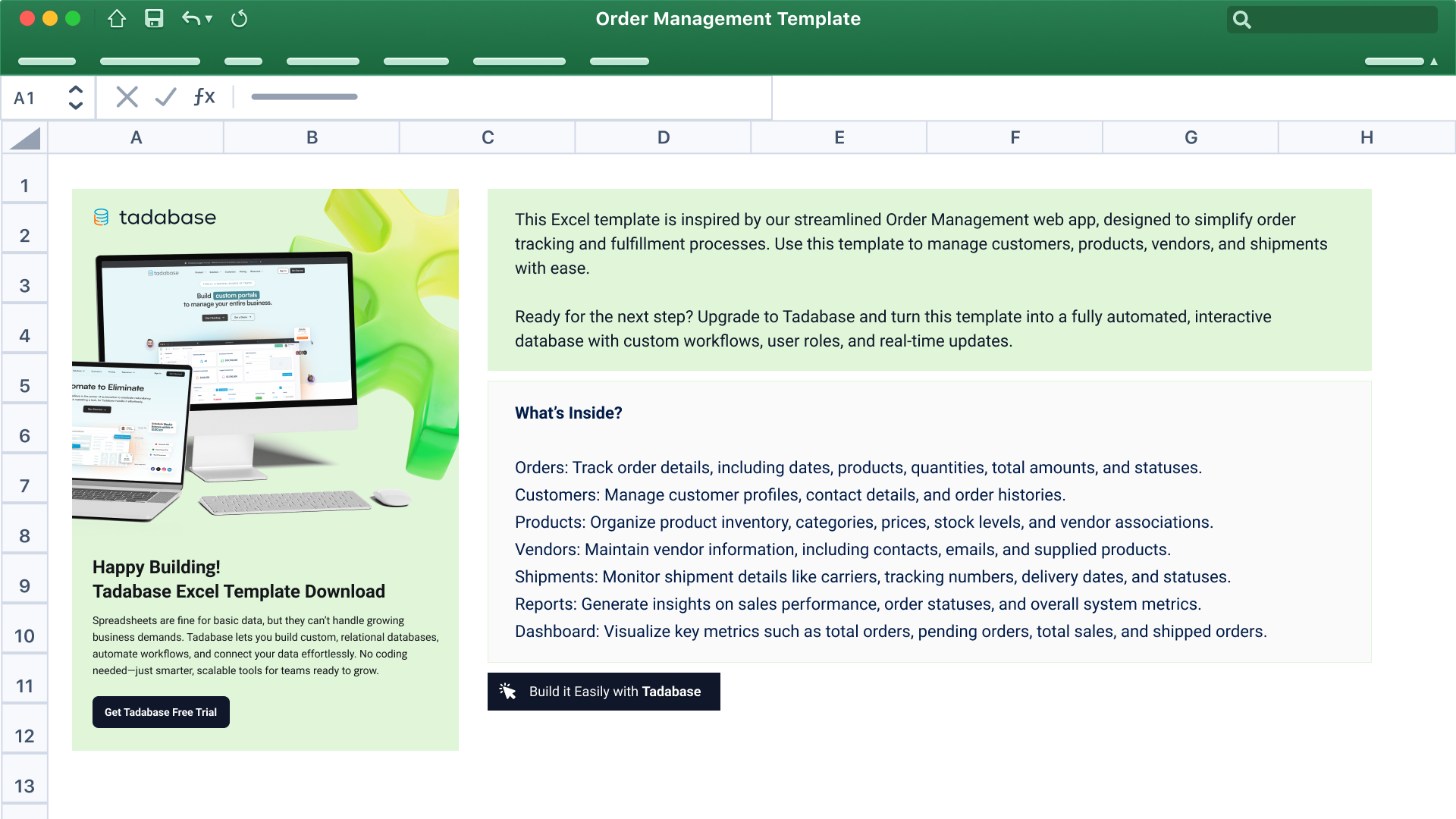Click the Get Tadabase Free Trial button

click(161, 712)
